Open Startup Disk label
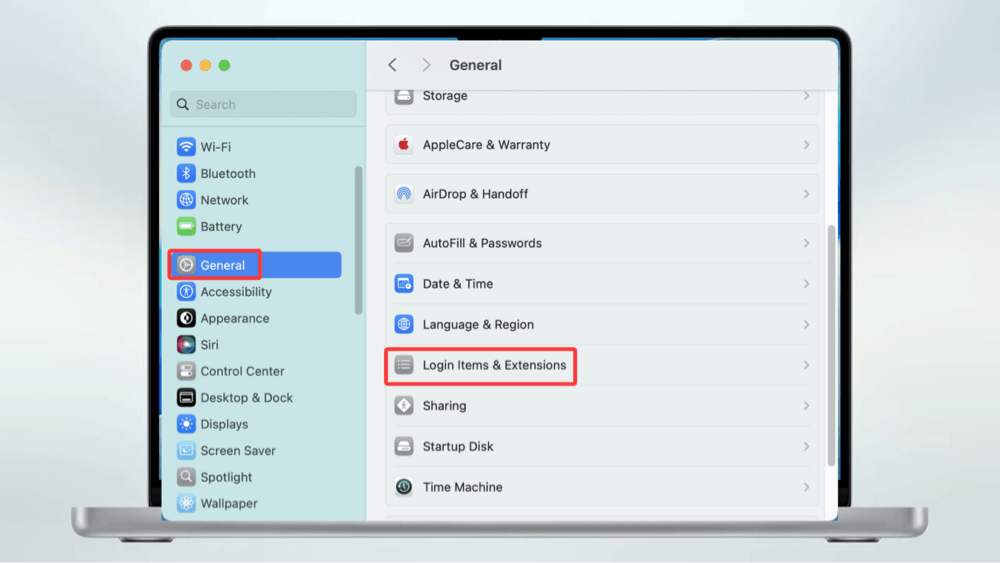This screenshot has height=563, width=1000. (458, 446)
